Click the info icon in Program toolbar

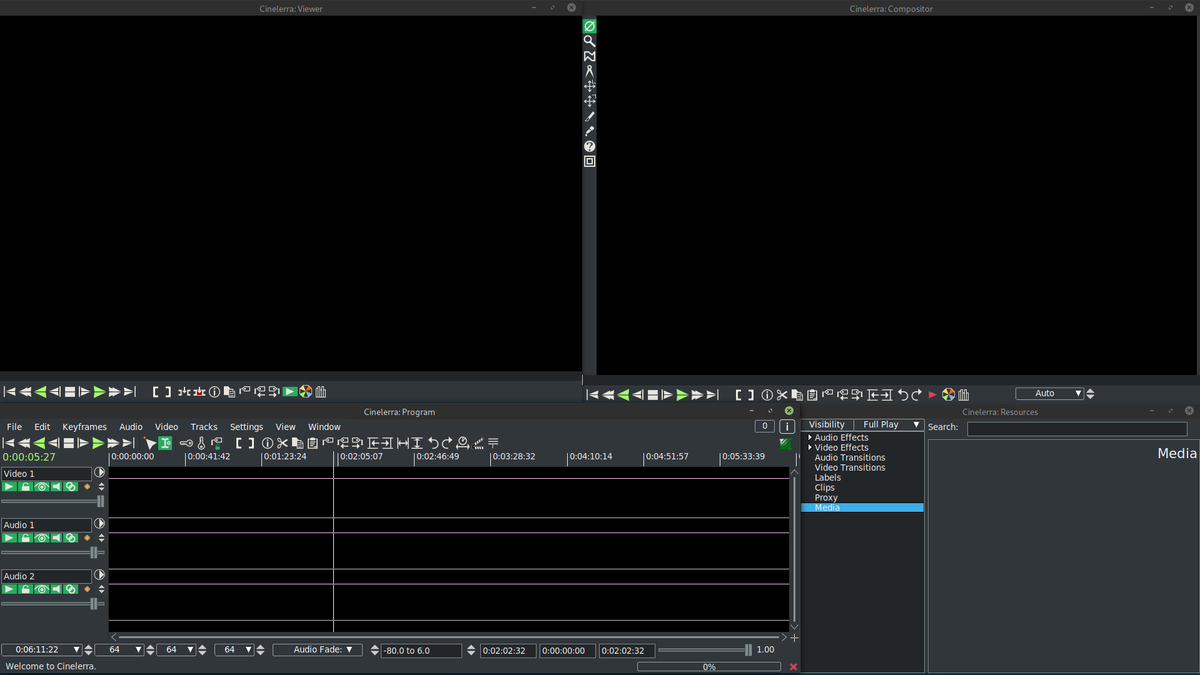coord(267,443)
